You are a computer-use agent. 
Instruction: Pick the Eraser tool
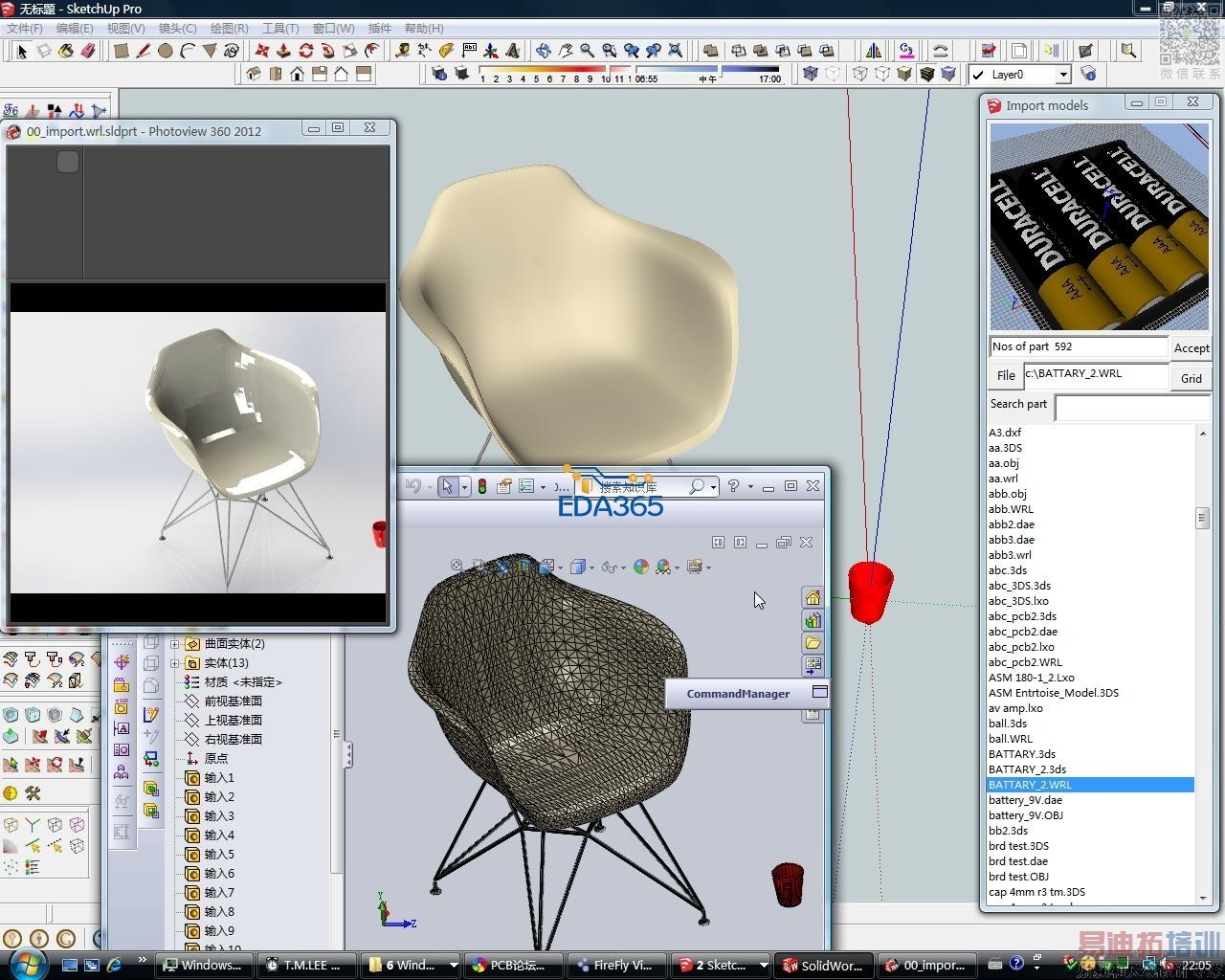coord(88,51)
